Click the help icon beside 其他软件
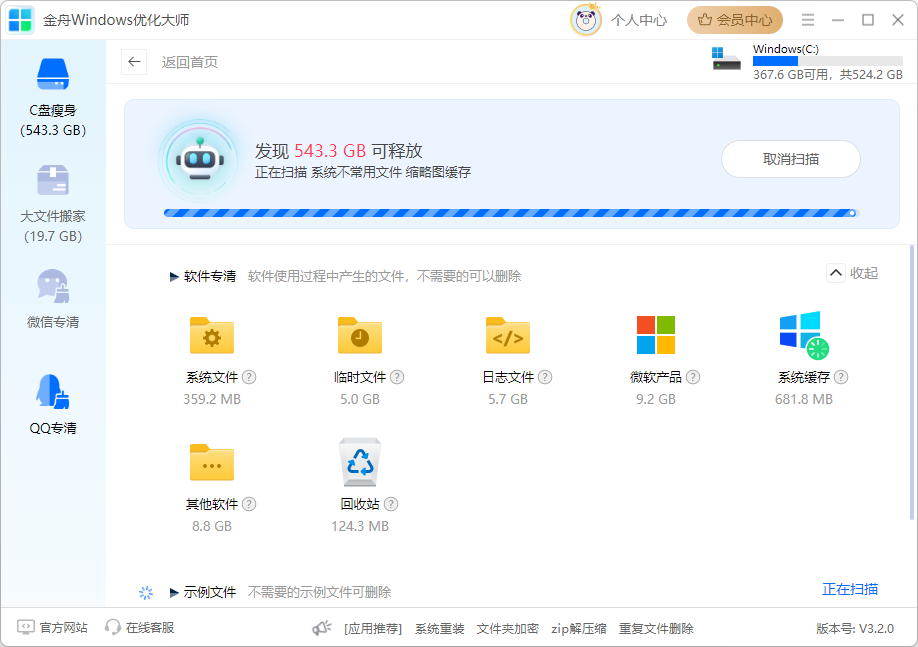The image size is (918, 647). (249, 504)
